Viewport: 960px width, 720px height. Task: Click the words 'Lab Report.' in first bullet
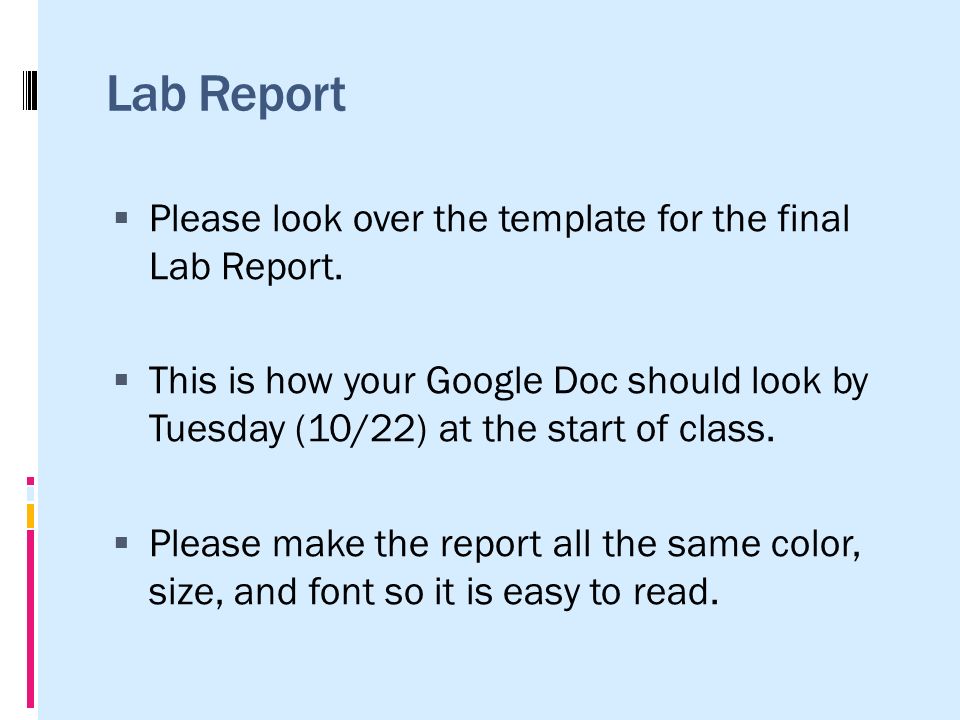coord(246,267)
